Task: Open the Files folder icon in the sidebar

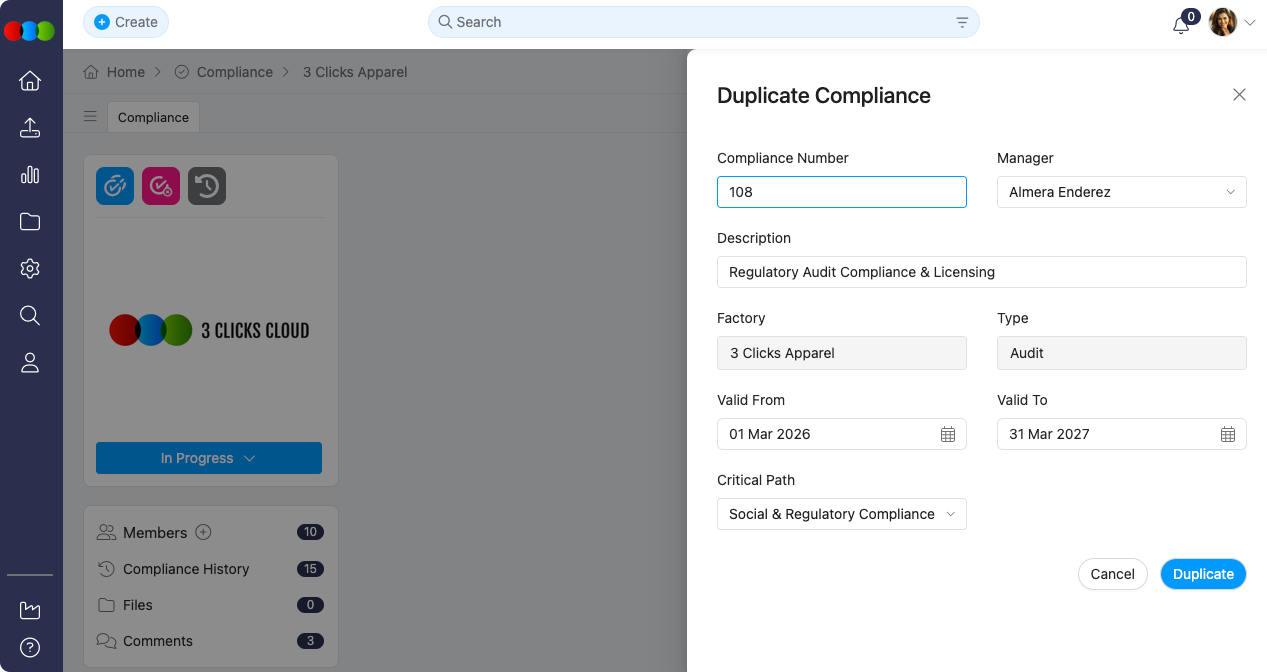Action: pyautogui.click(x=30, y=221)
